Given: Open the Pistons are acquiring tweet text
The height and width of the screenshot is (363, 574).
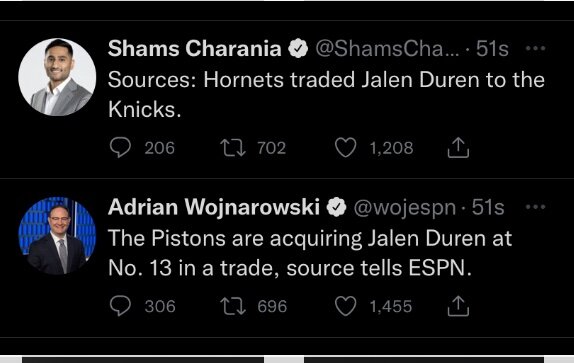Looking at the screenshot, I should [x=310, y=253].
